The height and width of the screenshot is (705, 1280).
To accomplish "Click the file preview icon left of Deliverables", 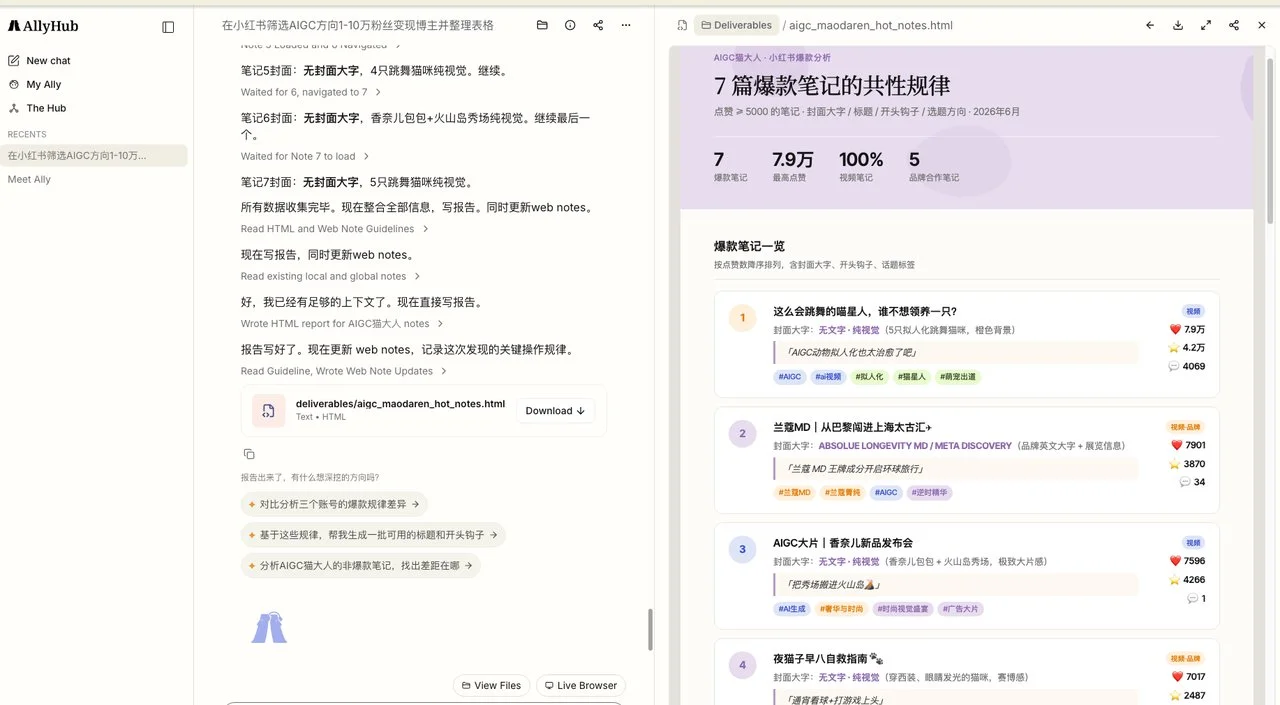I will pyautogui.click(x=682, y=25).
